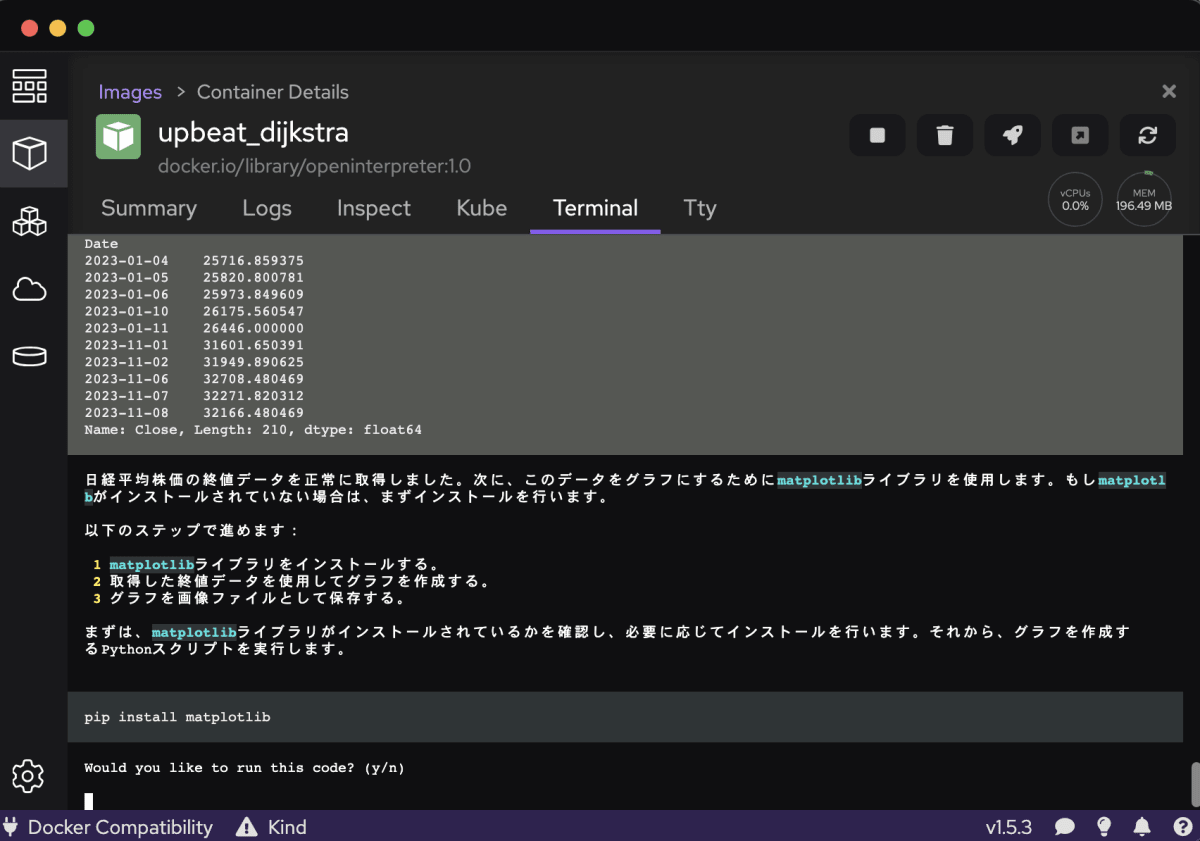Image resolution: width=1200 pixels, height=841 pixels.
Task: Deploy container to Kubernetes rocket icon
Action: [1013, 135]
